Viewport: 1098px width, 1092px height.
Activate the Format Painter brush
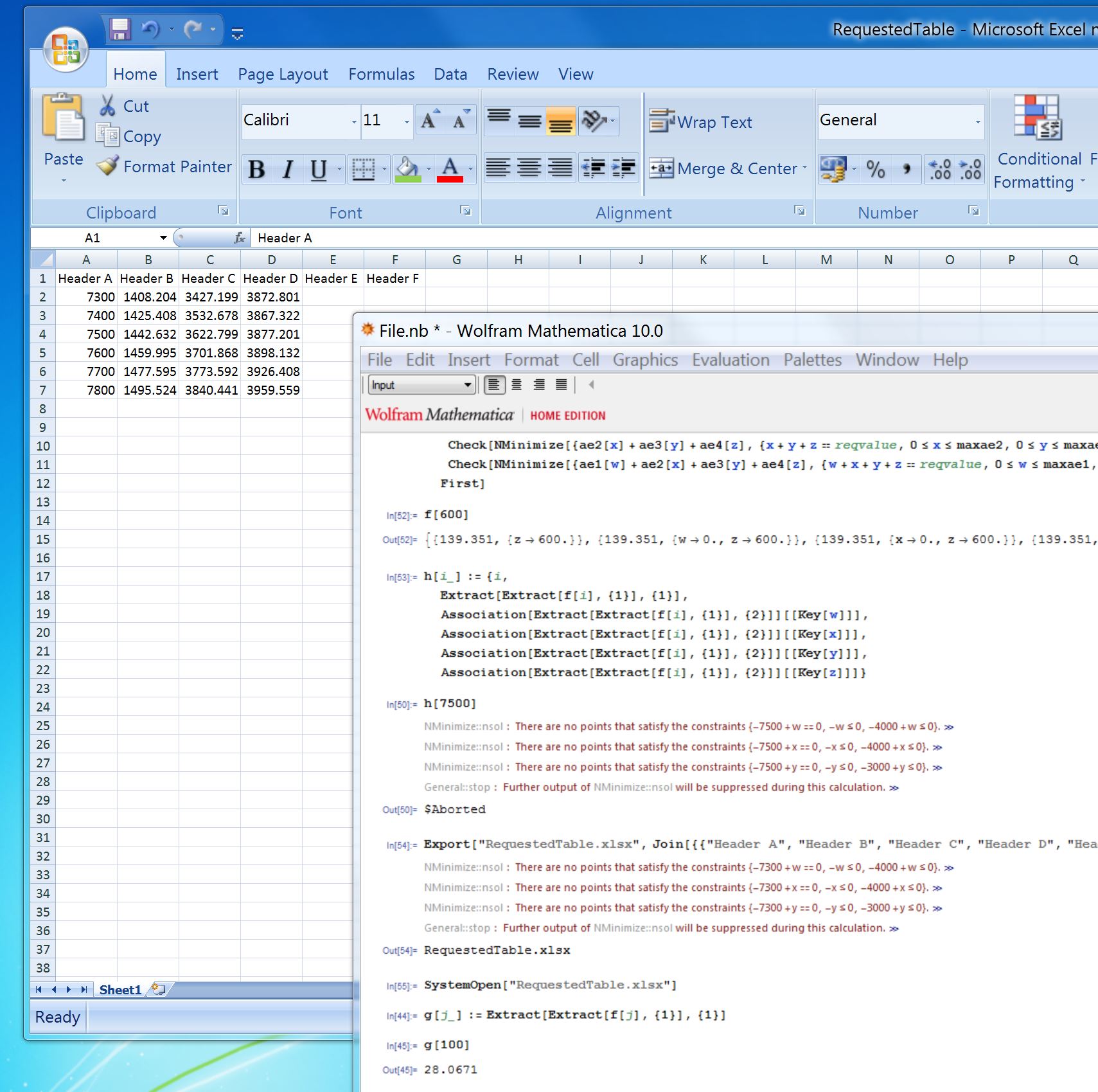164,166
